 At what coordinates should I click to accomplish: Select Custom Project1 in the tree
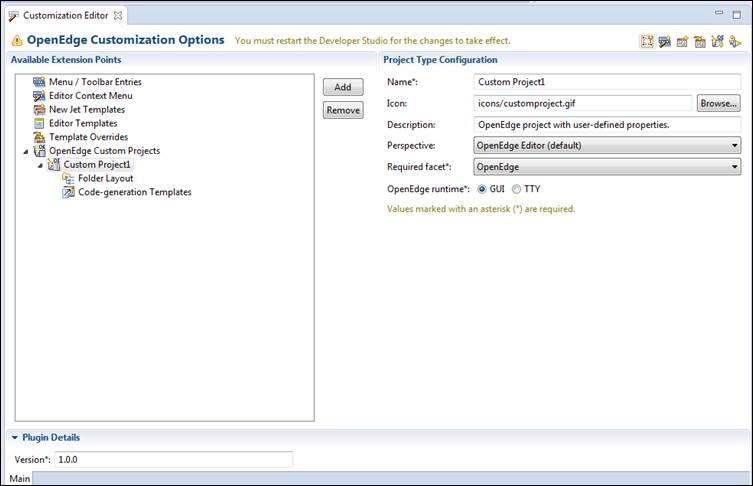coord(97,165)
